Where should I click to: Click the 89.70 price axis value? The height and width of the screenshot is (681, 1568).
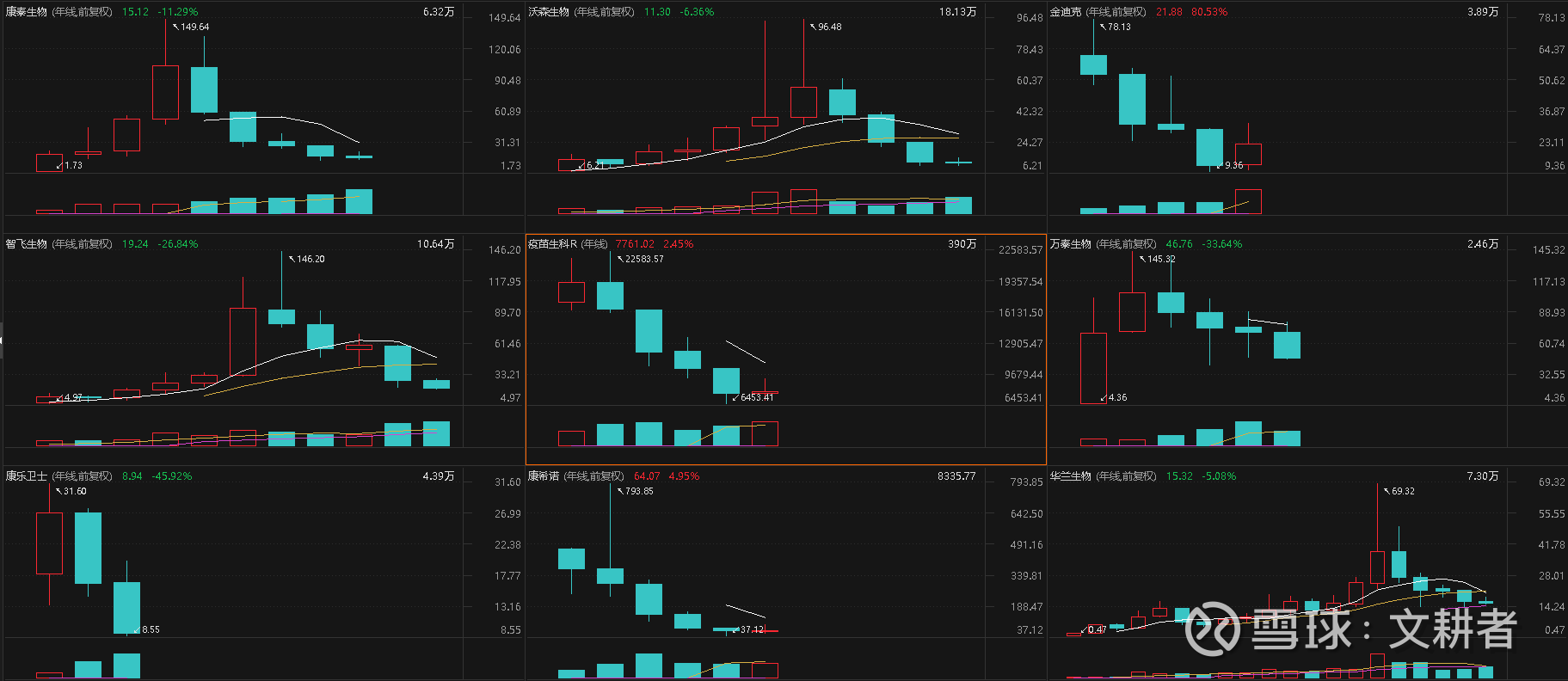507,313
